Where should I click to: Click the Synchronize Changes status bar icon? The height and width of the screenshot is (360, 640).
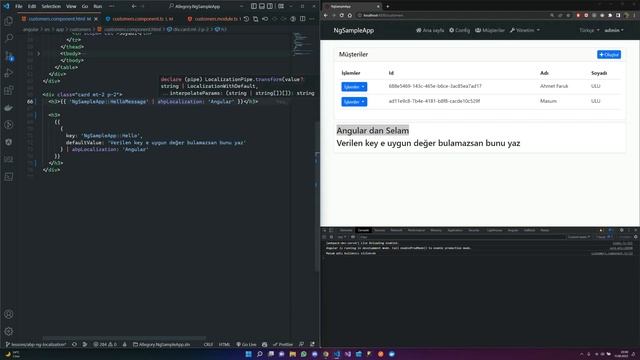click(74, 344)
